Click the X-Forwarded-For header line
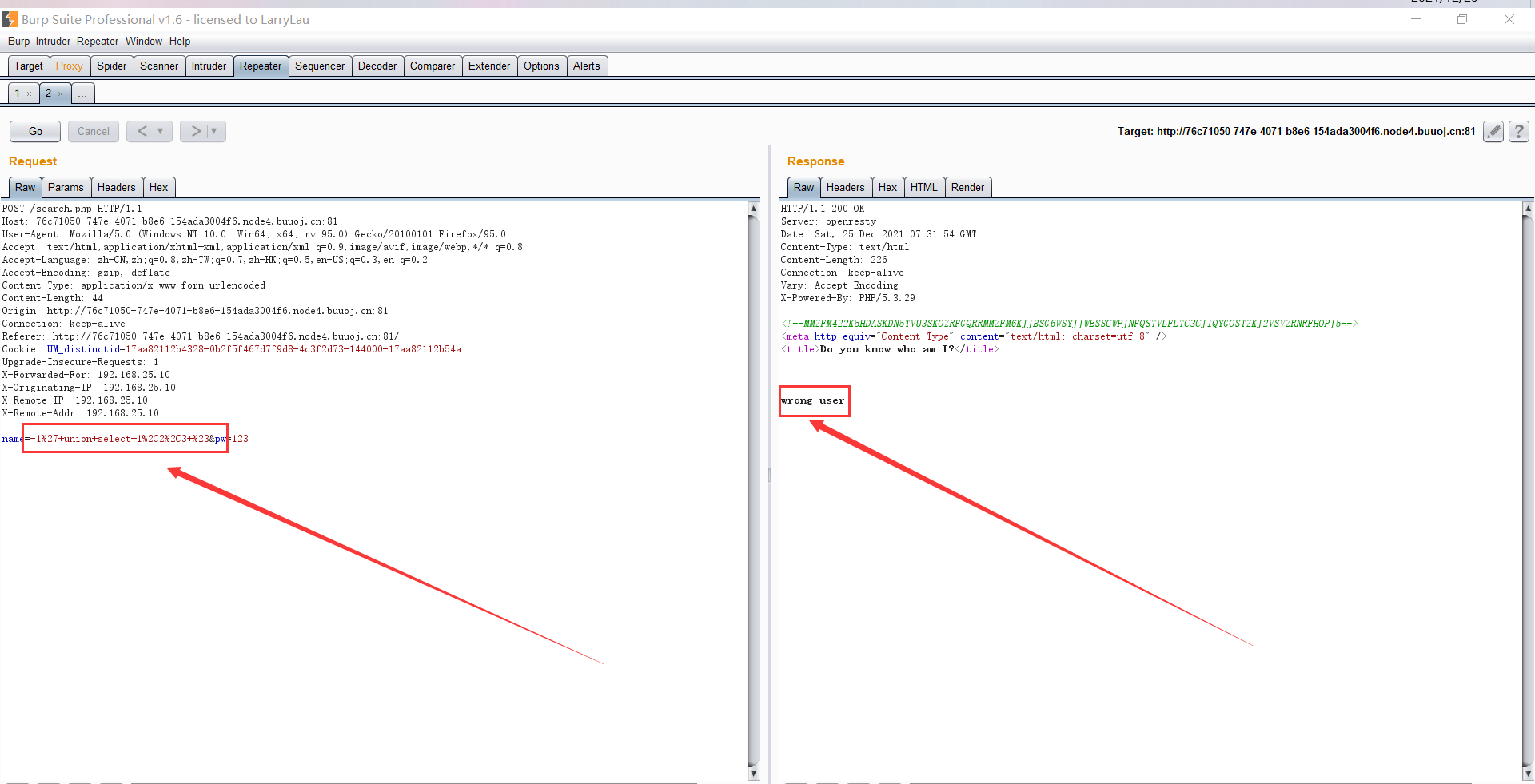The width and height of the screenshot is (1535, 784). click(x=86, y=375)
